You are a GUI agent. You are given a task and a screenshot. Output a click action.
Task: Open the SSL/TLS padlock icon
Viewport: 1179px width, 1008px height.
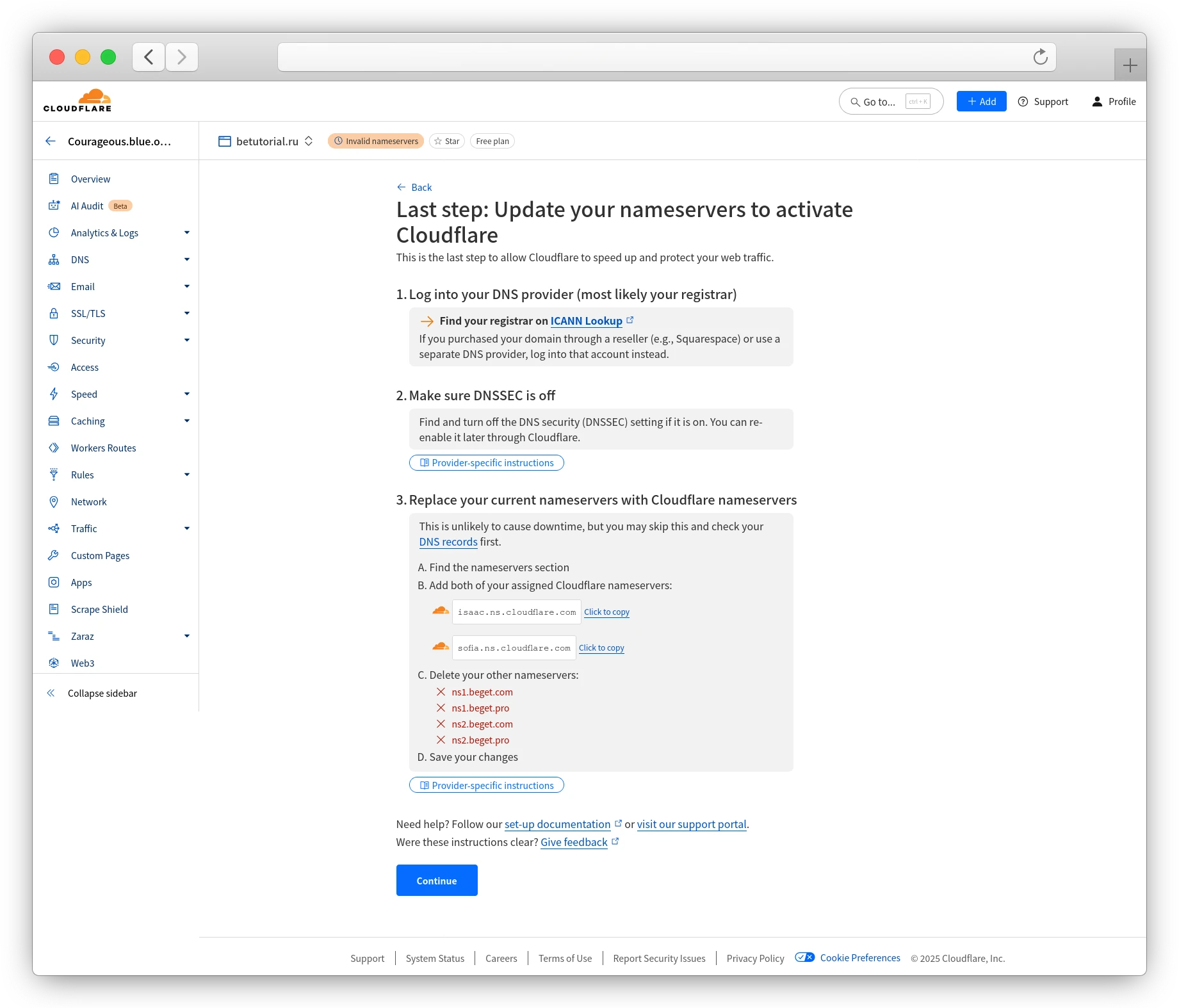coord(54,313)
